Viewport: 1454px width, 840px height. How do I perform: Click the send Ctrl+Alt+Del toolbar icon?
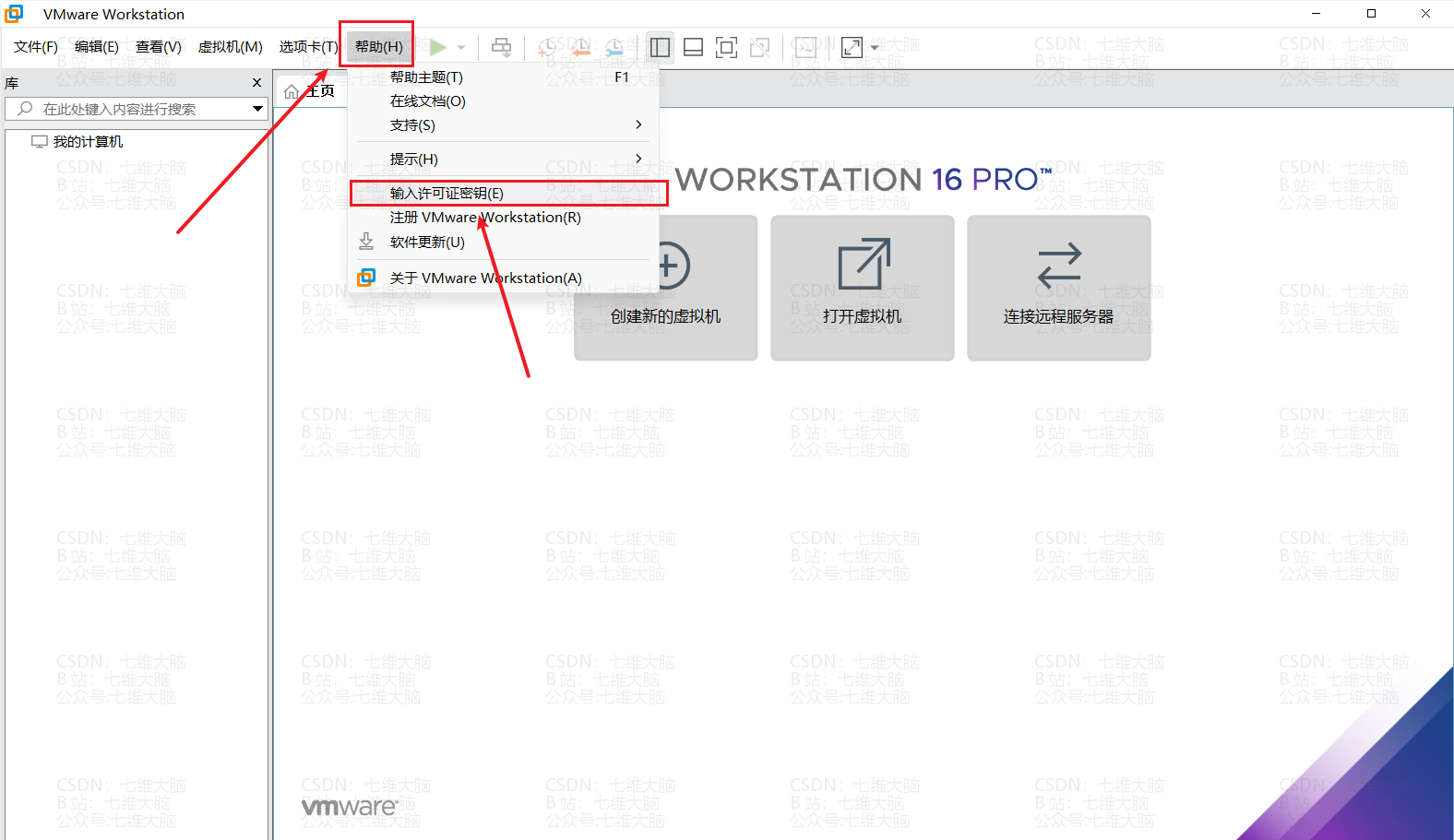coord(501,47)
